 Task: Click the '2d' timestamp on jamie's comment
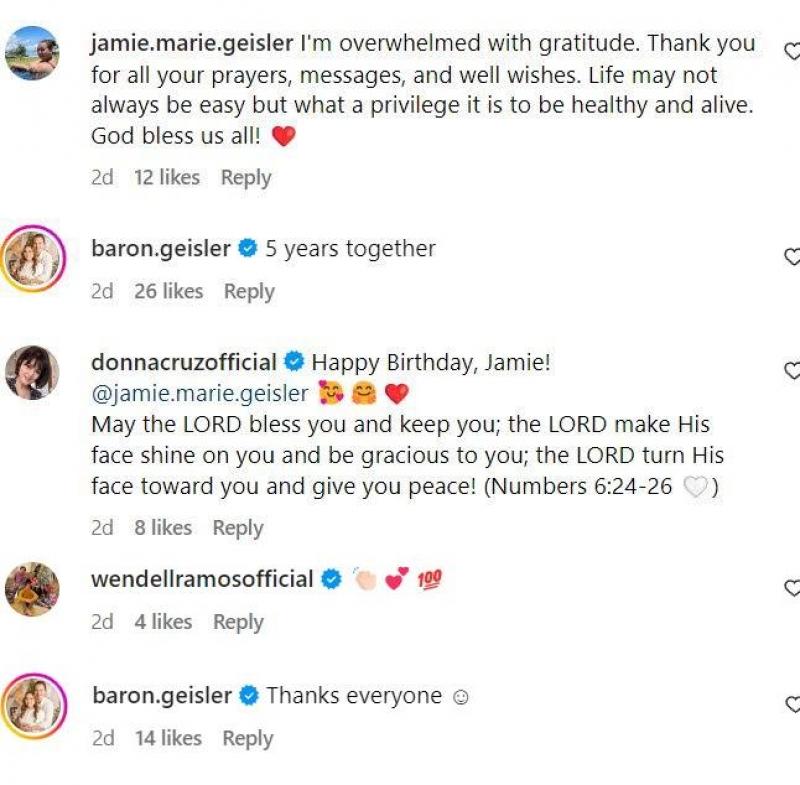click(x=100, y=177)
